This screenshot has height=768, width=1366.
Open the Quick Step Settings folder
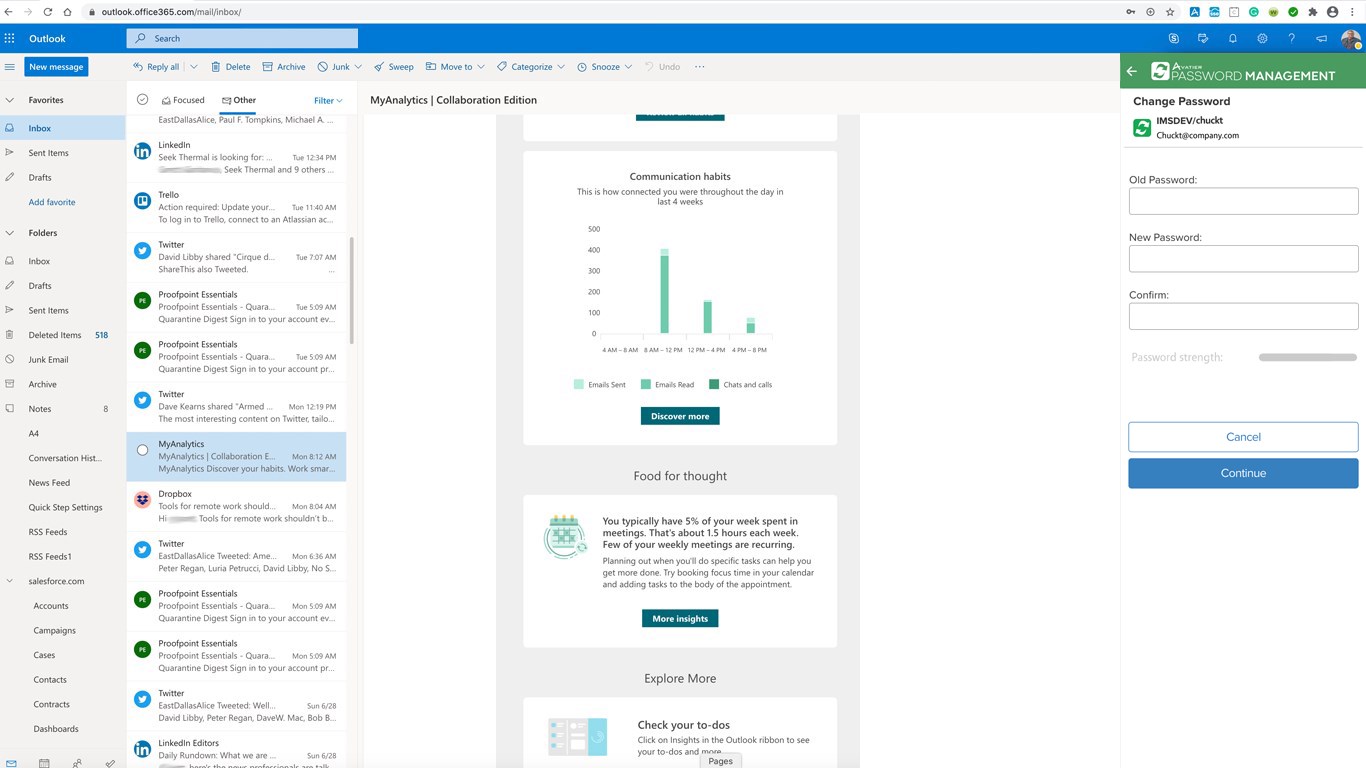click(62, 507)
